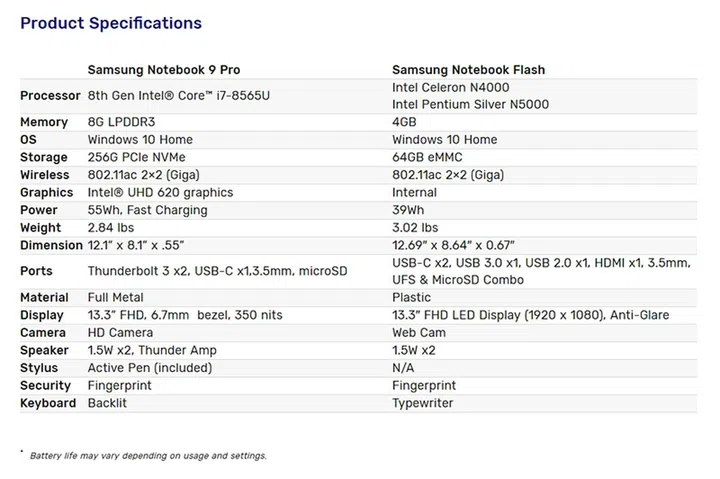This screenshot has height=479, width=720.
Task: Click the Typewriter keyboard value
Action: (422, 403)
